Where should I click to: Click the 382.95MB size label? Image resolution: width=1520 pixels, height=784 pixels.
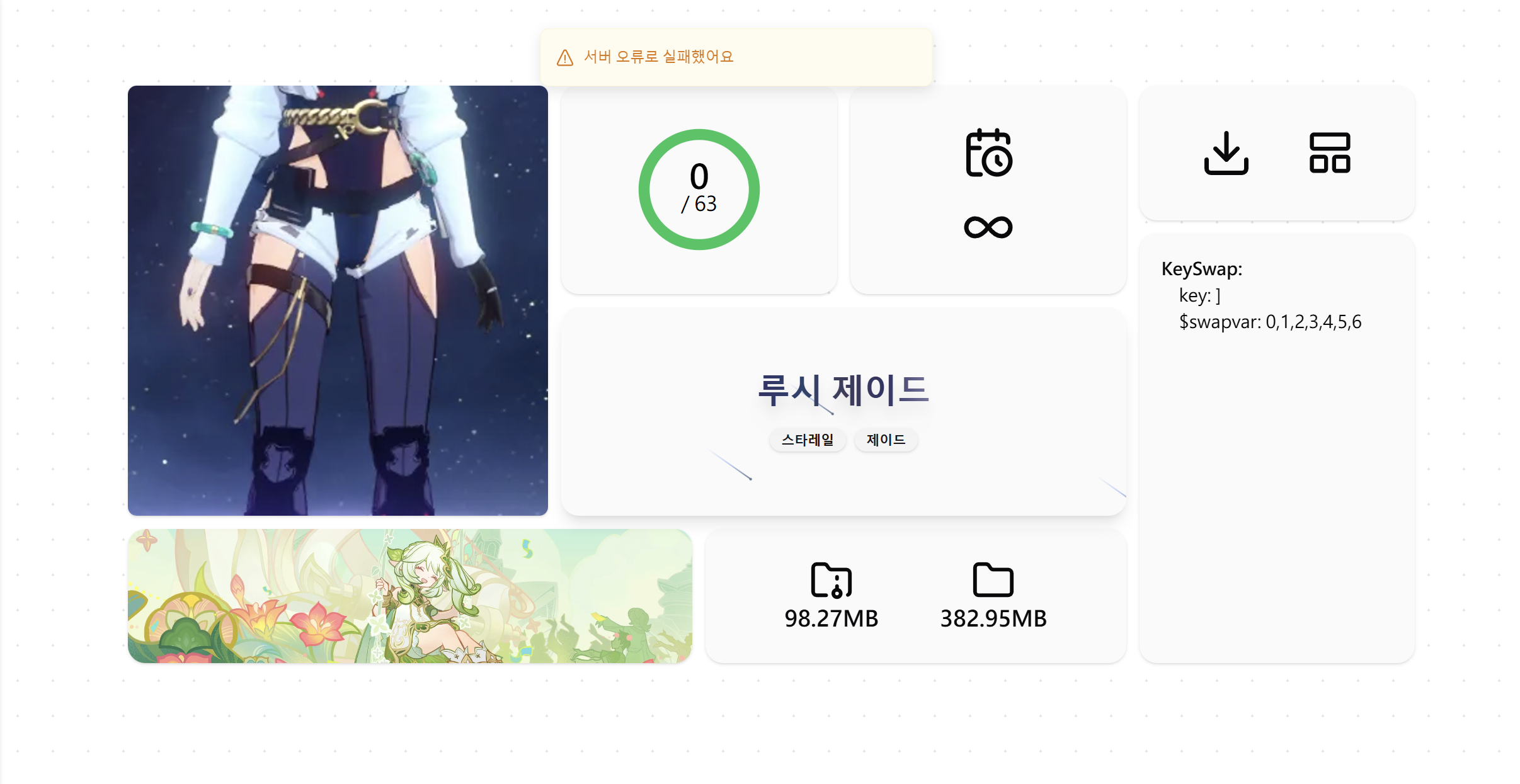993,618
